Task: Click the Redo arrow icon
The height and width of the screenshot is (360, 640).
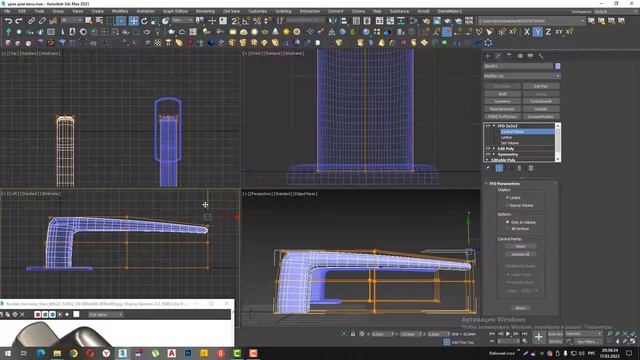Action: tap(18, 20)
